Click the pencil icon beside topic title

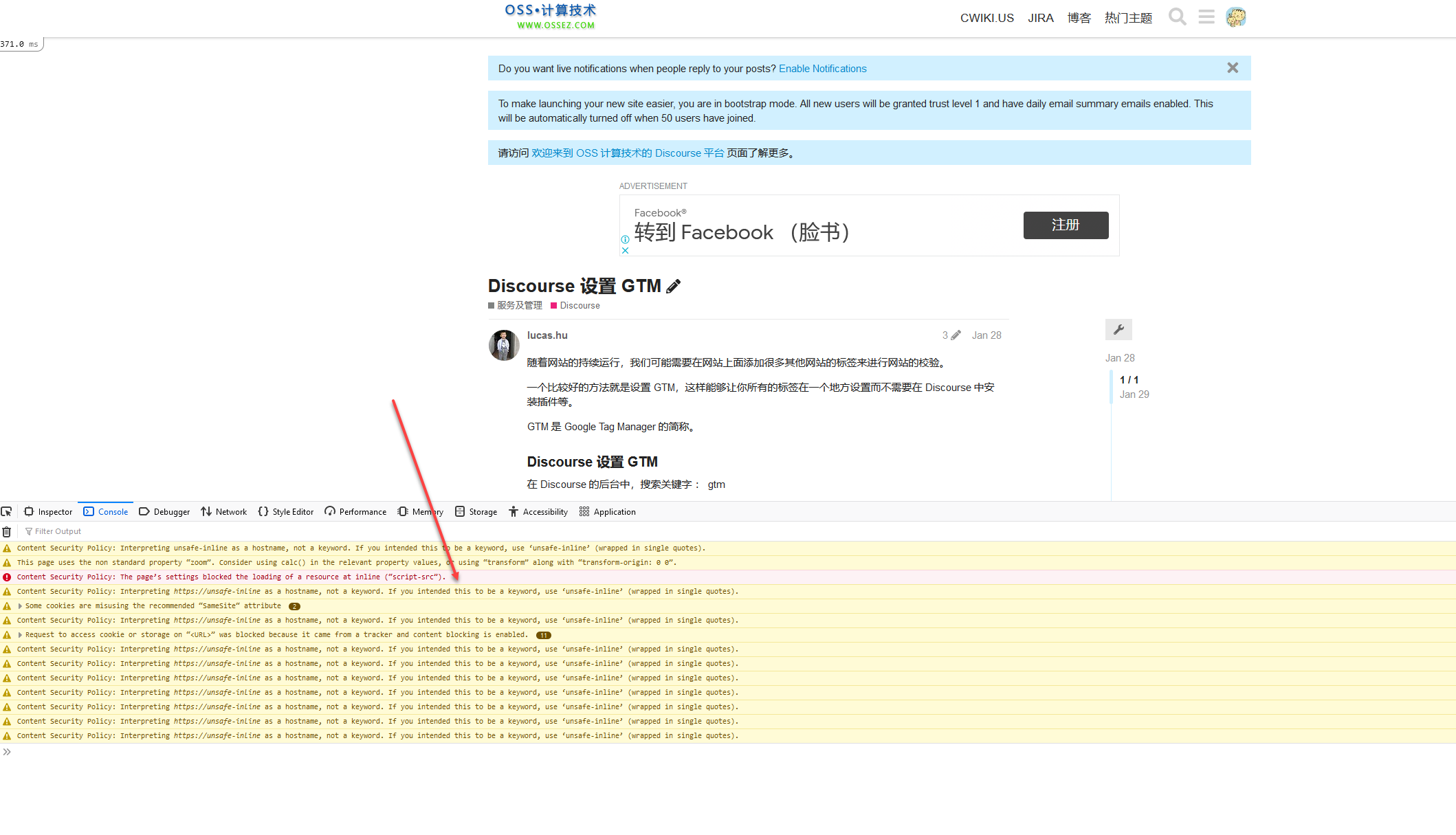point(674,287)
